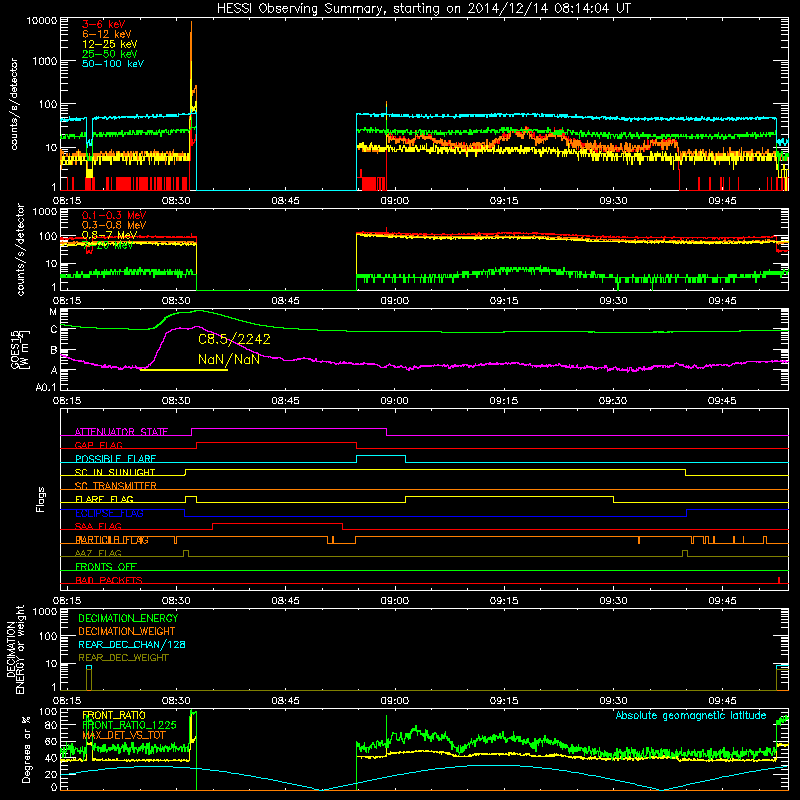The height and width of the screenshot is (800, 800).
Task: Click the 0.1-0.3 MeV legend label
Action: pyautogui.click(x=114, y=215)
